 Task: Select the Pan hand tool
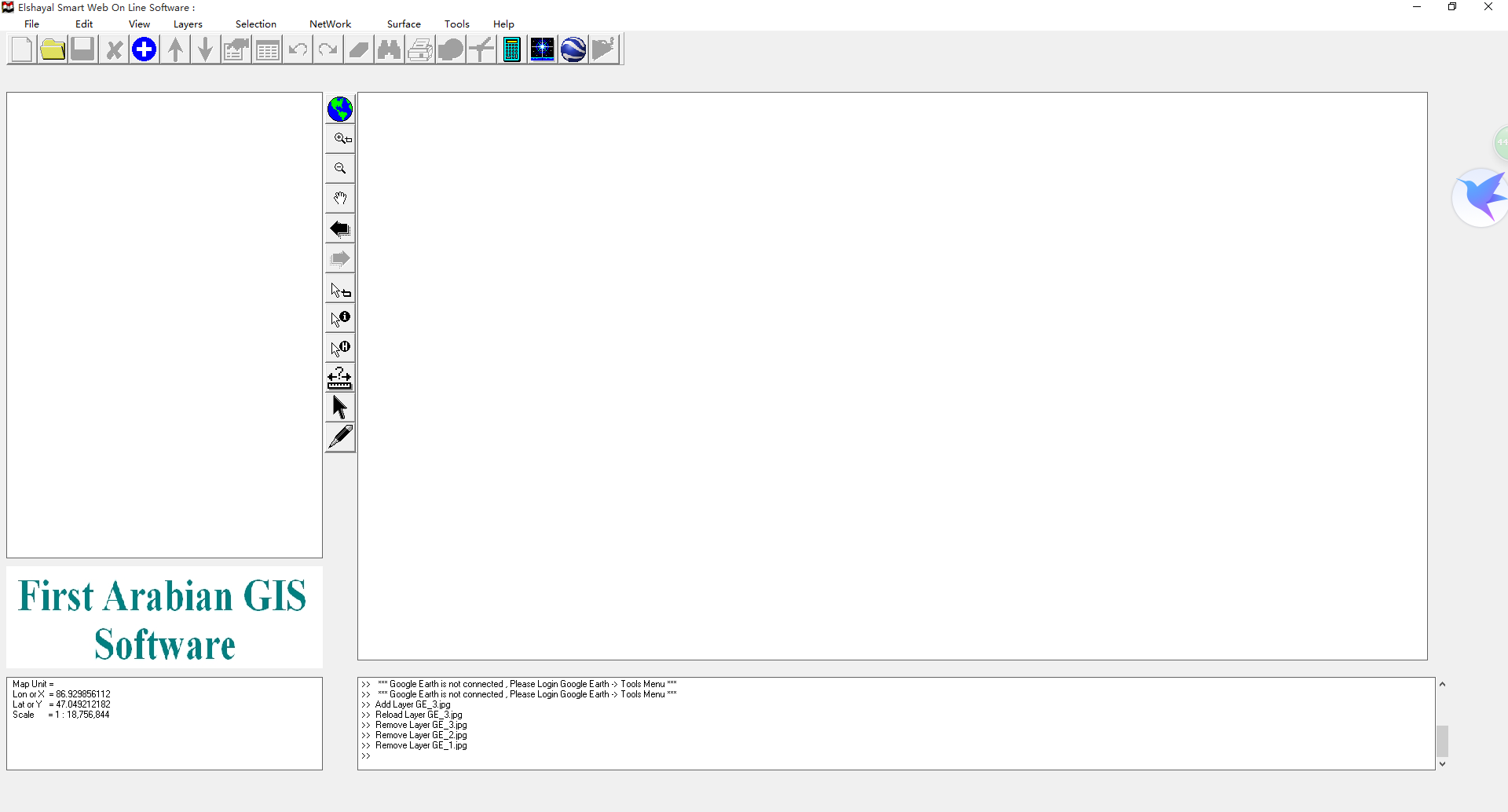pos(340,199)
